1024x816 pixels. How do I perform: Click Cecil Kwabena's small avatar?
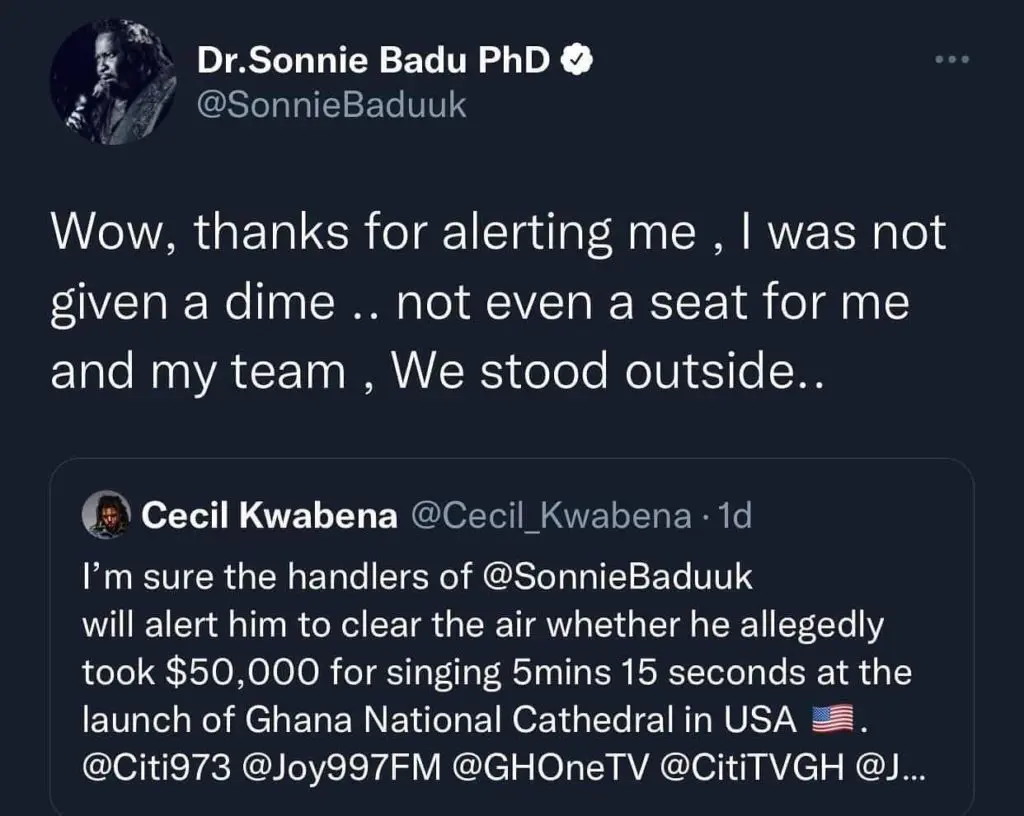point(106,514)
